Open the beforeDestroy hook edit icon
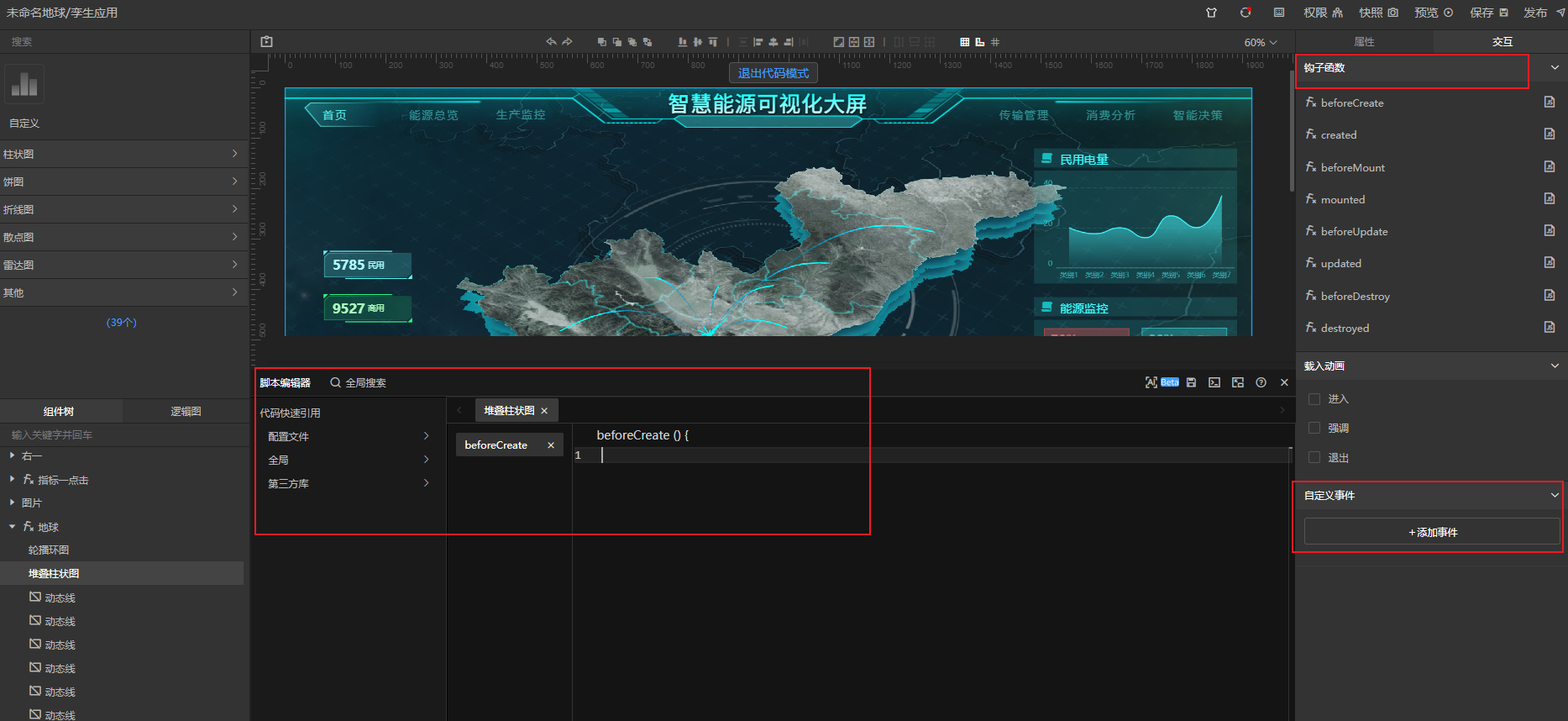 click(x=1550, y=295)
